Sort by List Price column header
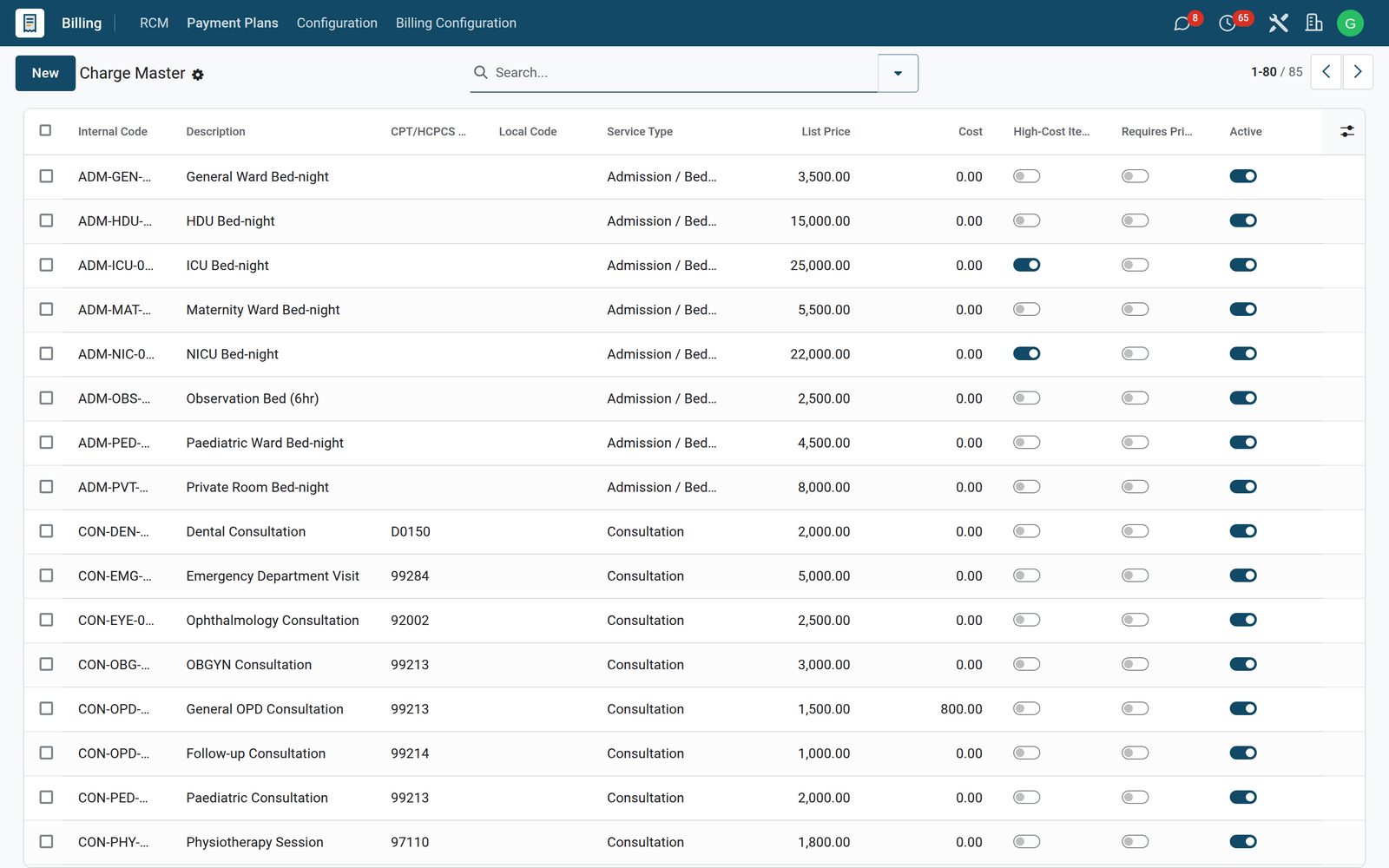Image resolution: width=1389 pixels, height=868 pixels. (x=826, y=131)
